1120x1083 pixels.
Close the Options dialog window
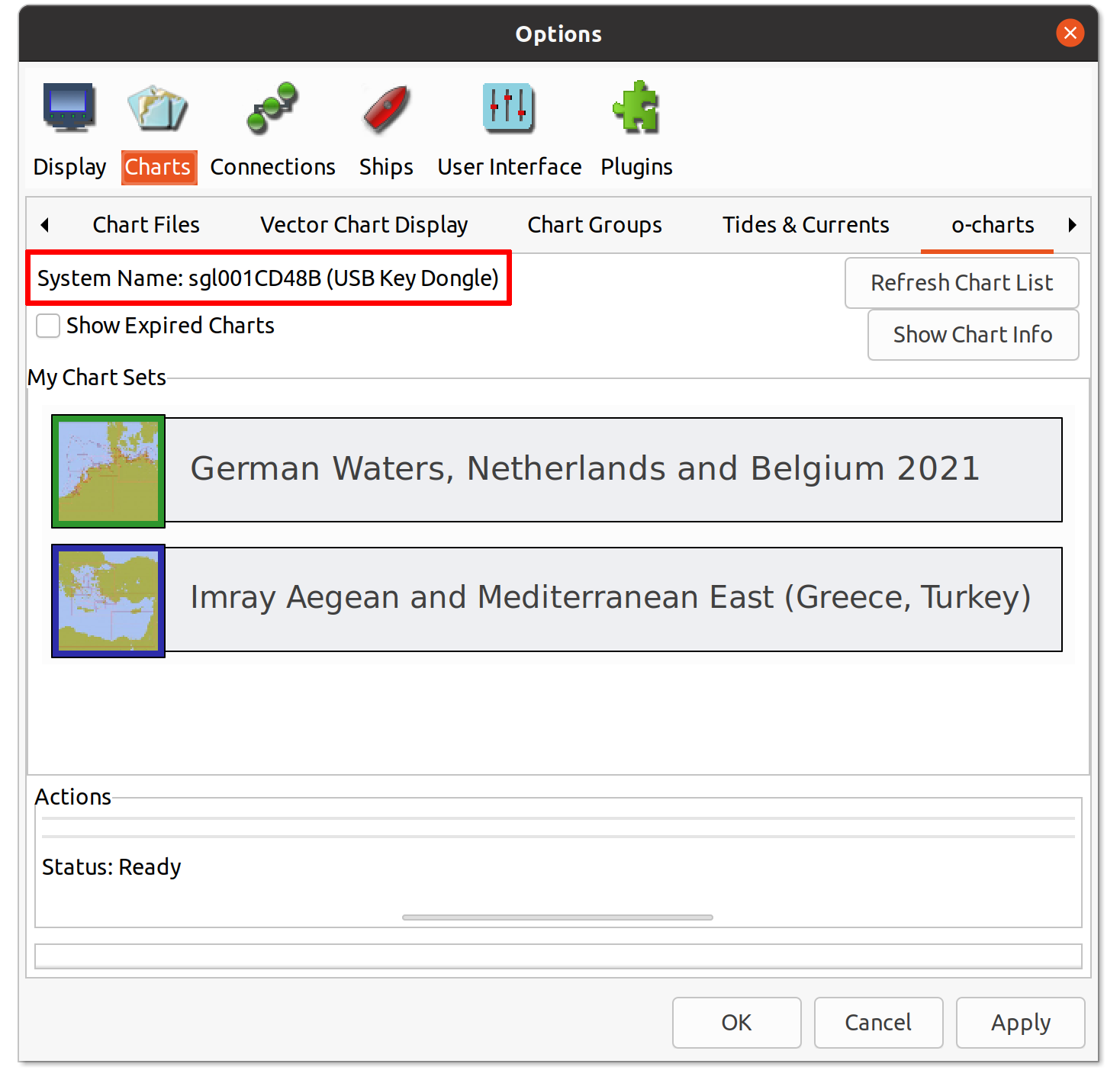point(1070,33)
